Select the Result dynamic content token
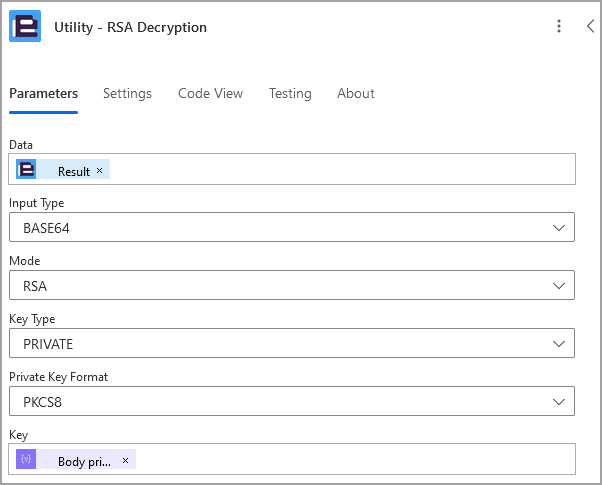 point(74,171)
